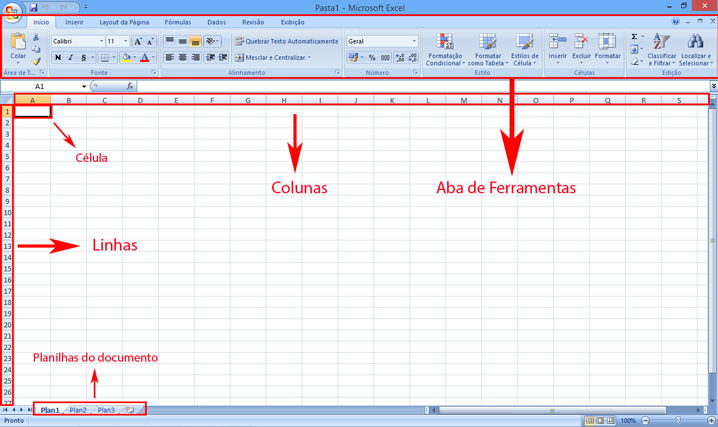
Task: Select the Format Painter brush
Action: tap(36, 61)
